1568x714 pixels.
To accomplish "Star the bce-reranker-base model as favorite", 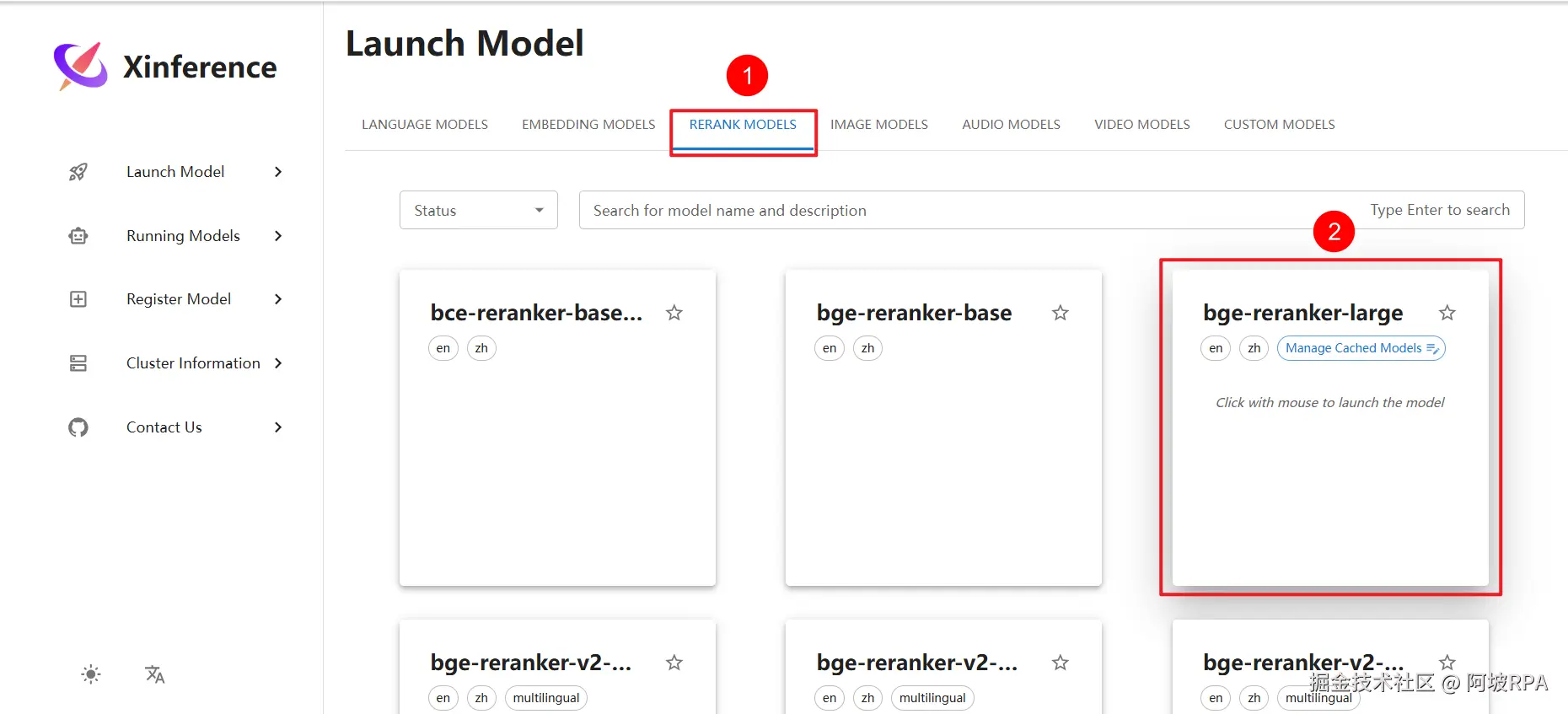I will pos(674,313).
